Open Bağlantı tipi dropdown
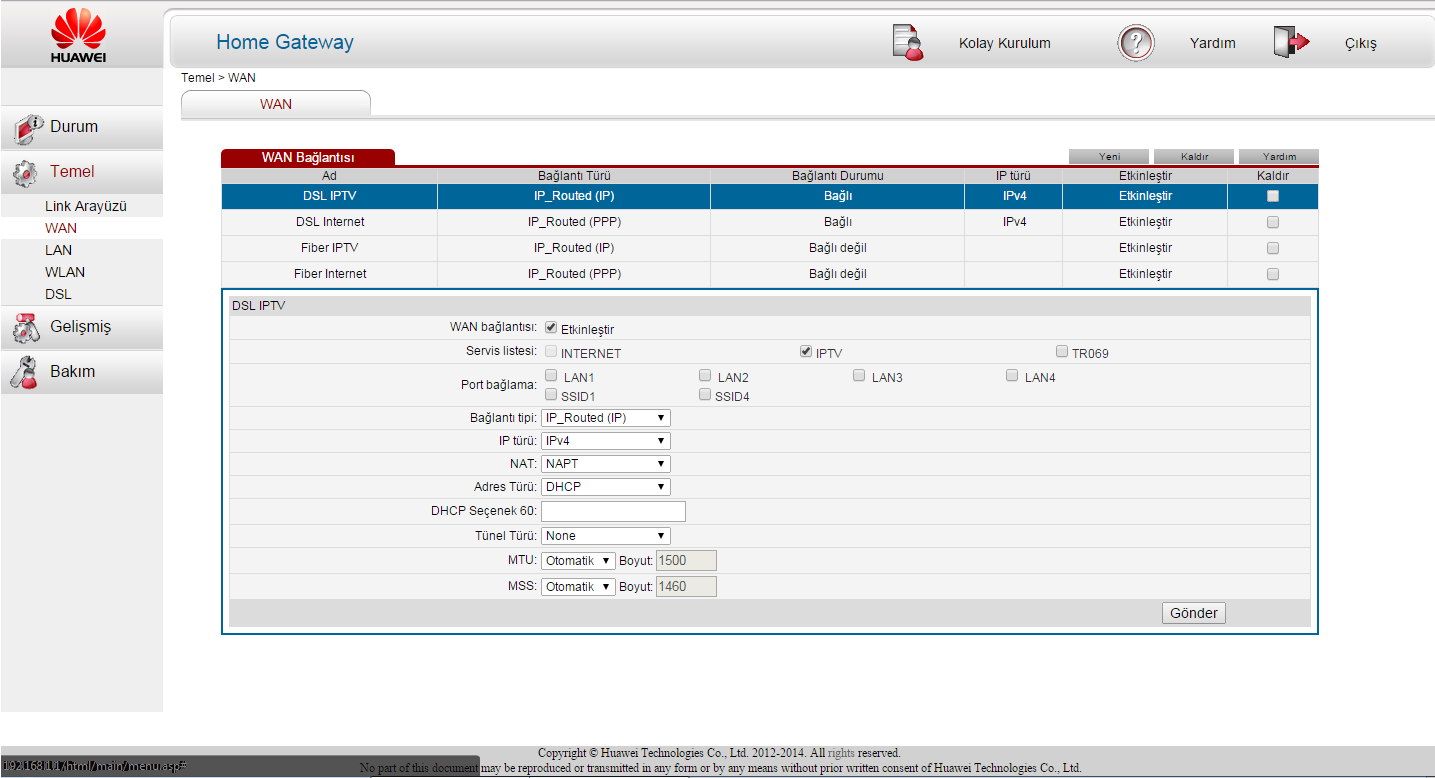 coord(606,418)
